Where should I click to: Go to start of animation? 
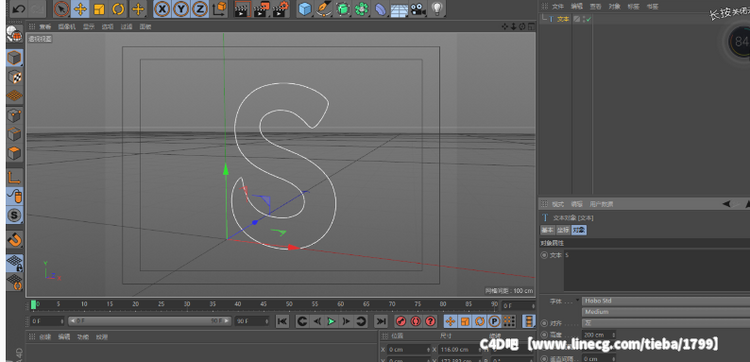point(282,321)
